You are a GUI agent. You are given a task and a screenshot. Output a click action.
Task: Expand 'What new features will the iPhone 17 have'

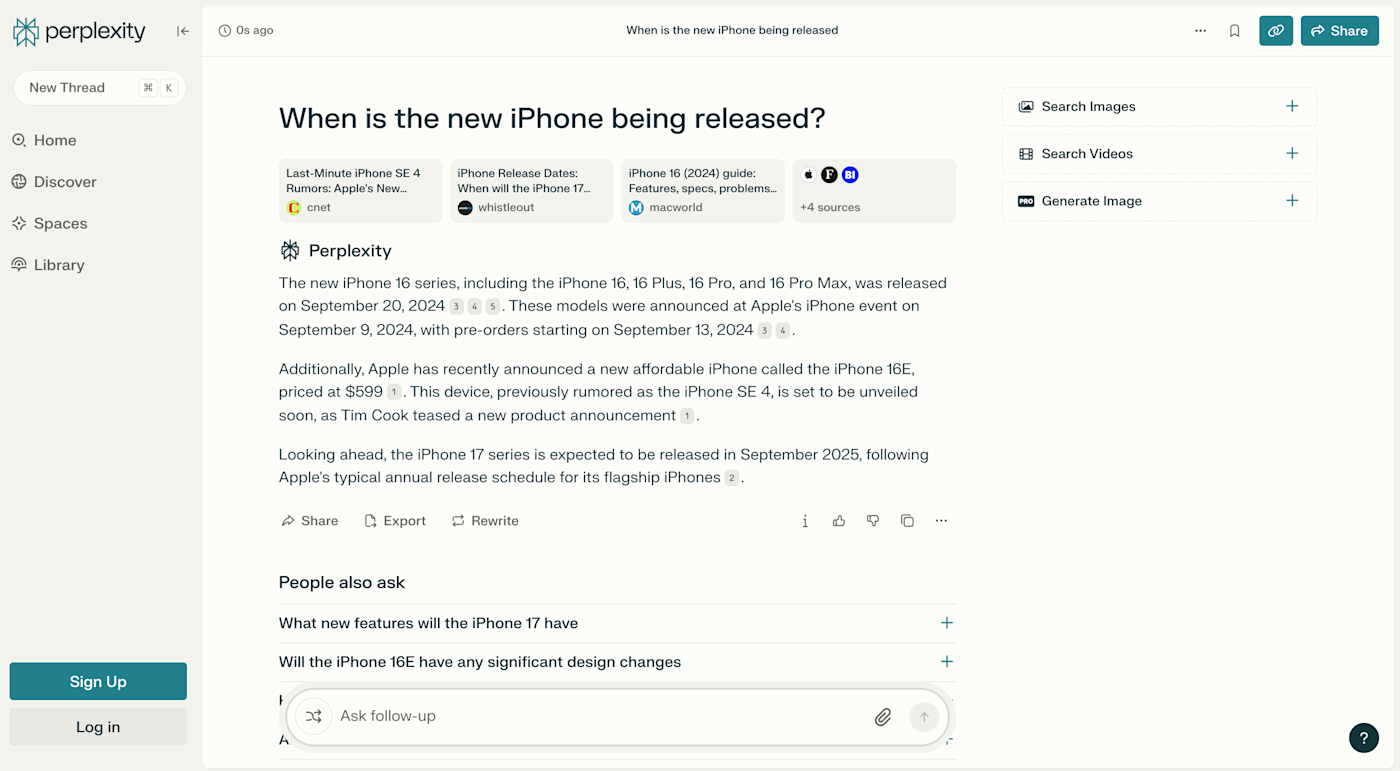click(x=617, y=623)
